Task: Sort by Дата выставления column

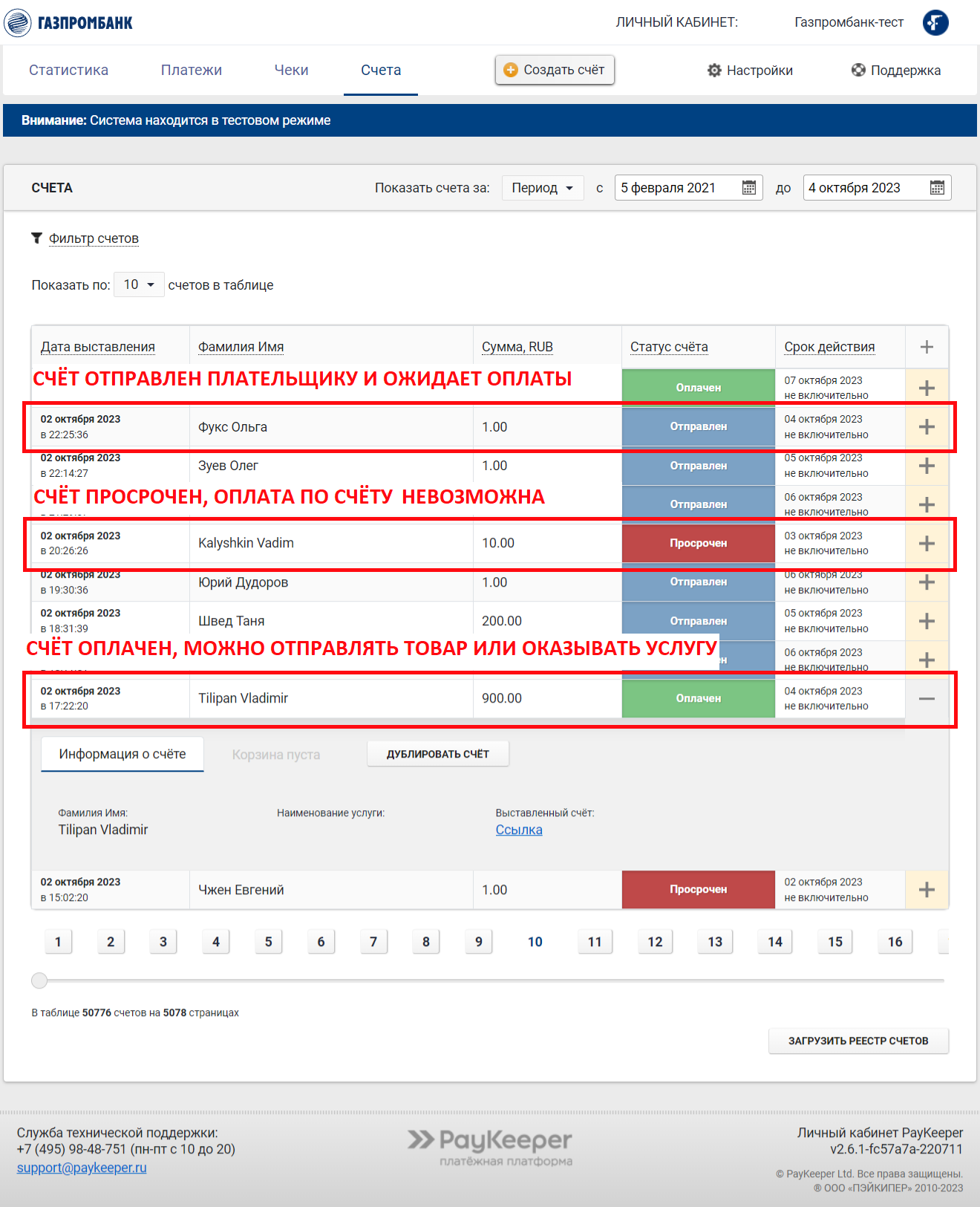Action: click(98, 347)
